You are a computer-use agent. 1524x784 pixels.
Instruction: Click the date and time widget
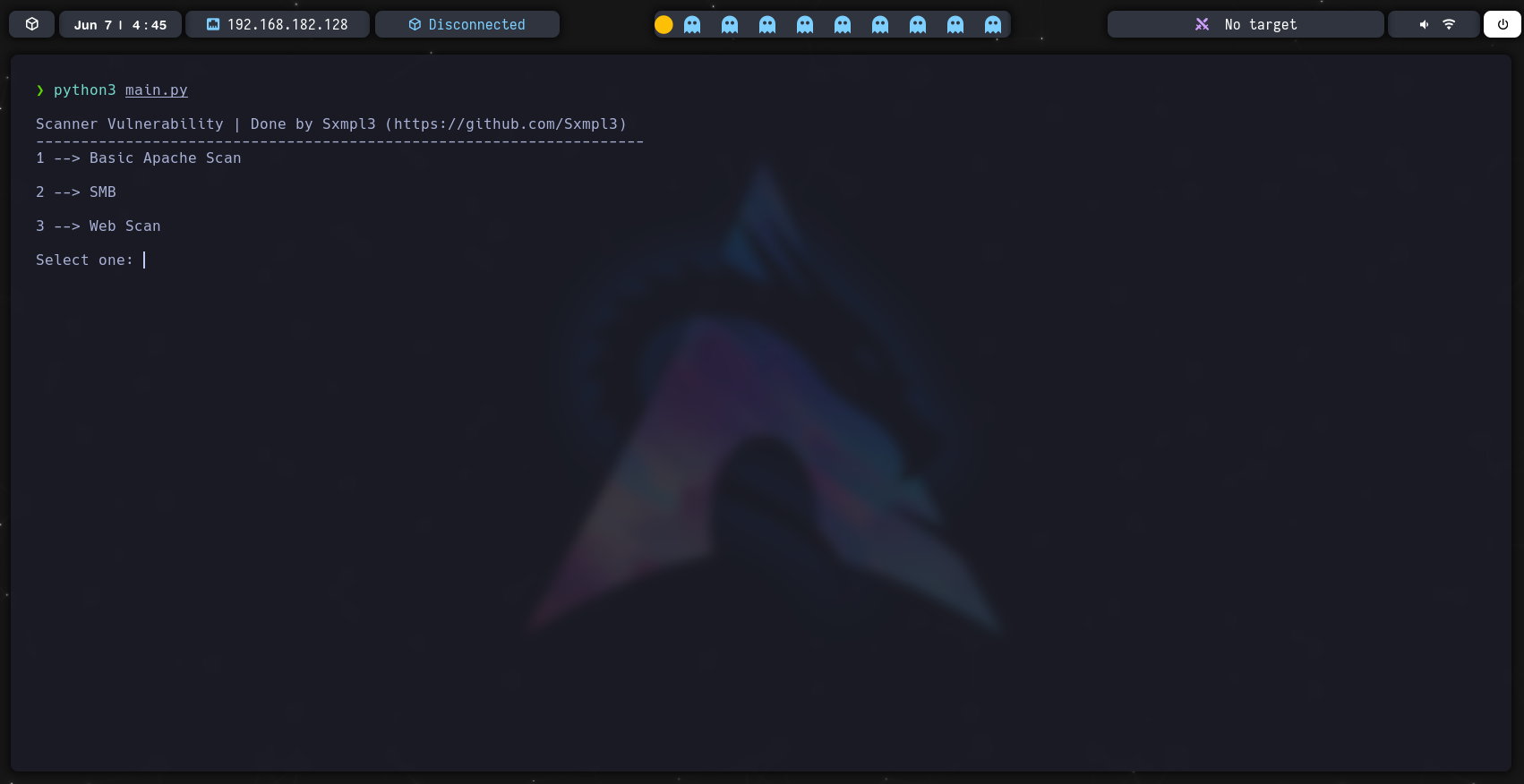[x=120, y=24]
